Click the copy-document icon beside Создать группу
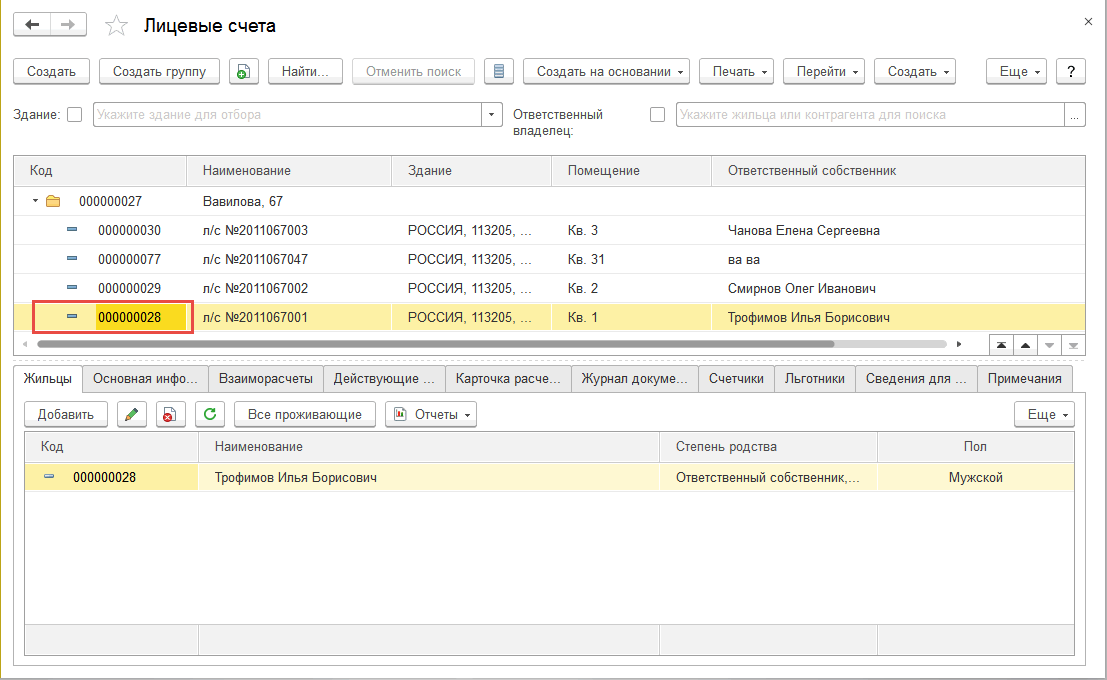 (x=244, y=72)
